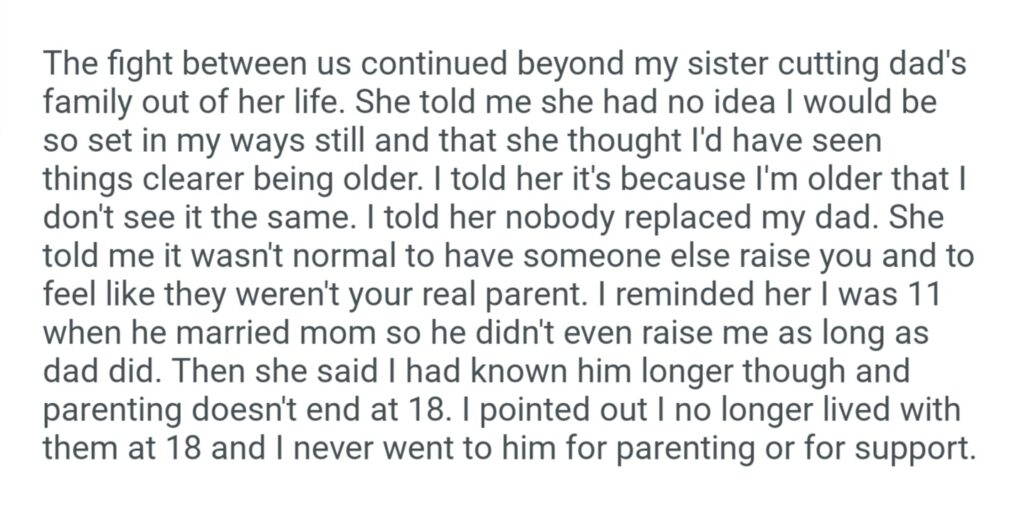Click the word "clearer"
The width and height of the screenshot is (1024, 510).
(x=206, y=178)
